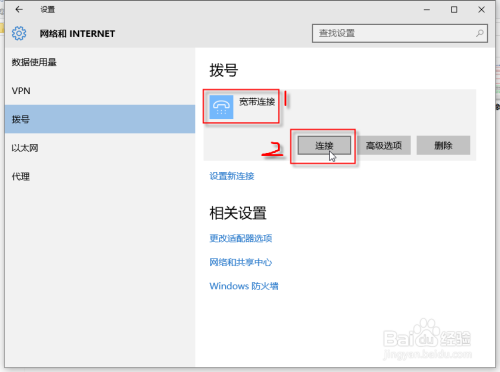Open 高级选项 for the connection
This screenshot has height=372, width=500.
point(384,145)
